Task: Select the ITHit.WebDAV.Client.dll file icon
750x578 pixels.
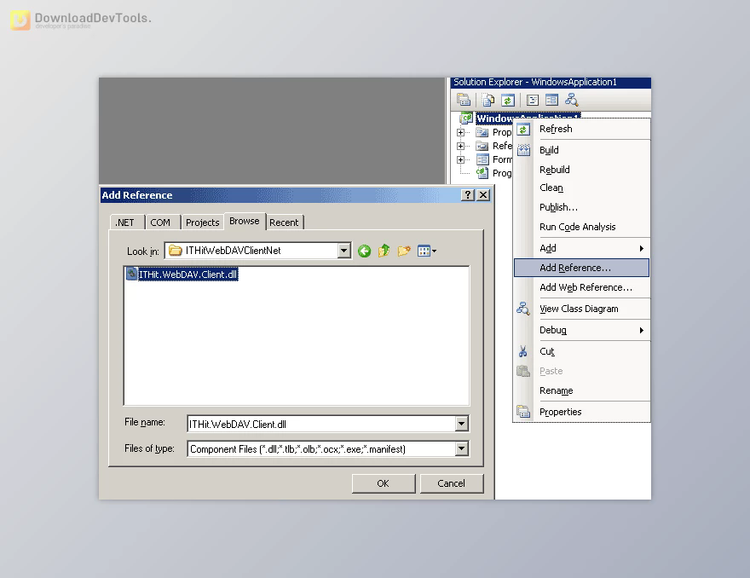Action: pyautogui.click(x=132, y=274)
